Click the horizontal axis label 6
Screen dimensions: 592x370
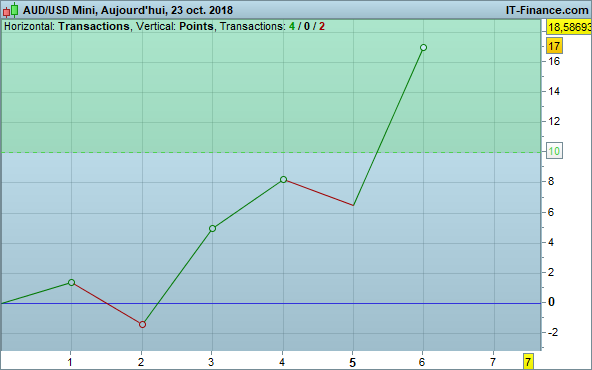pyautogui.click(x=422, y=362)
